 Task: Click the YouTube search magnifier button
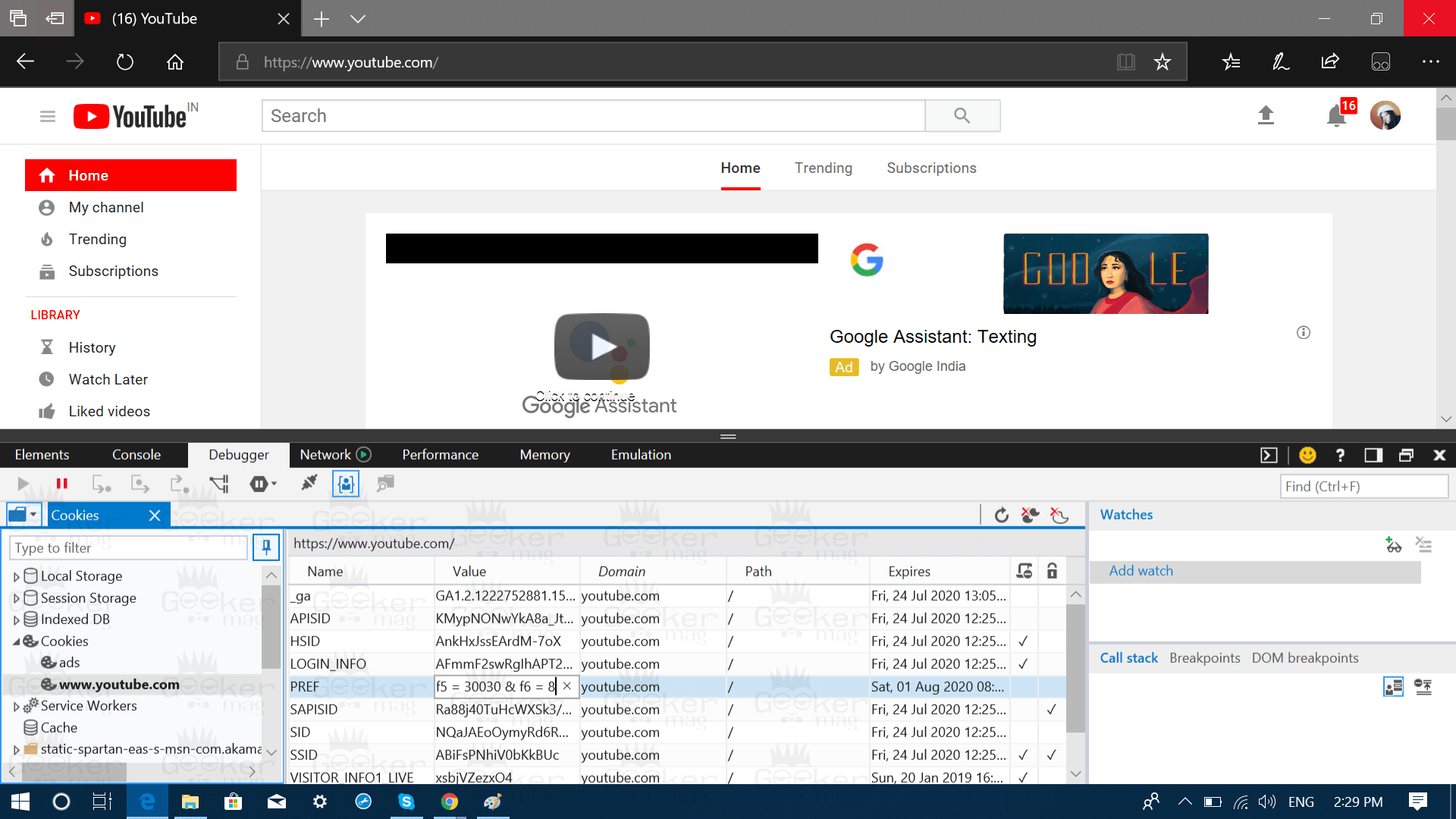962,115
